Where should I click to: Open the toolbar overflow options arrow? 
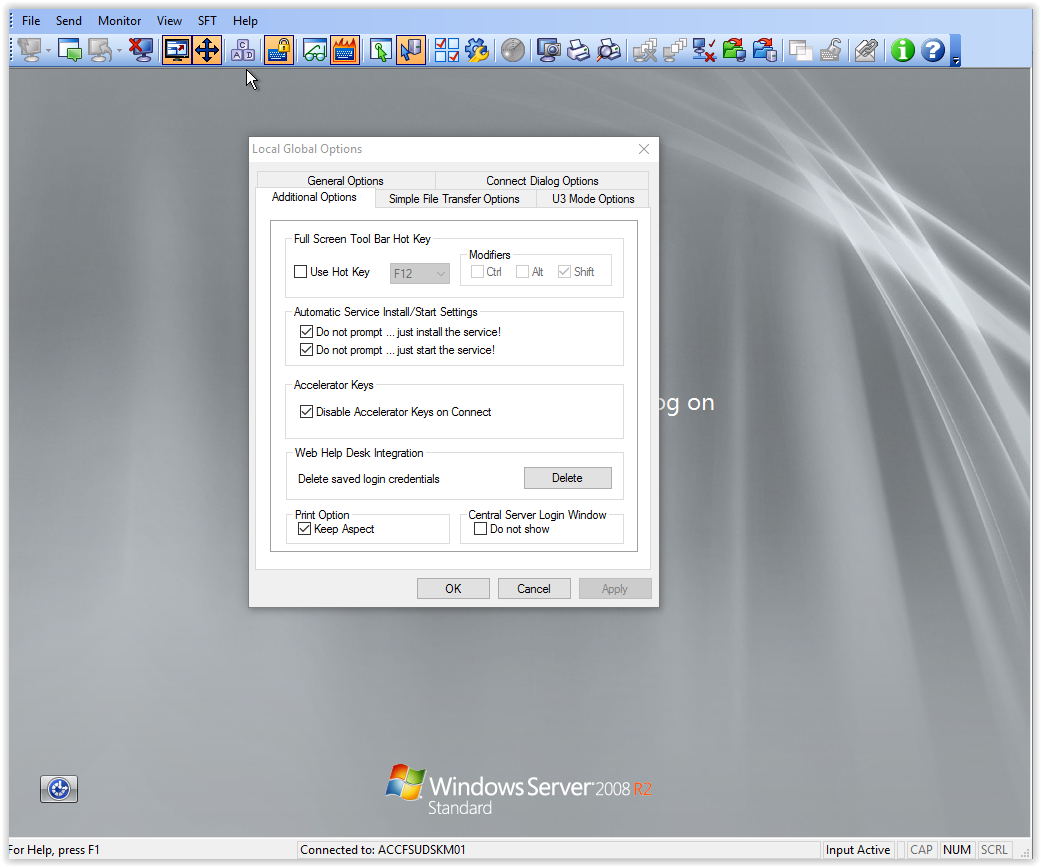955,51
